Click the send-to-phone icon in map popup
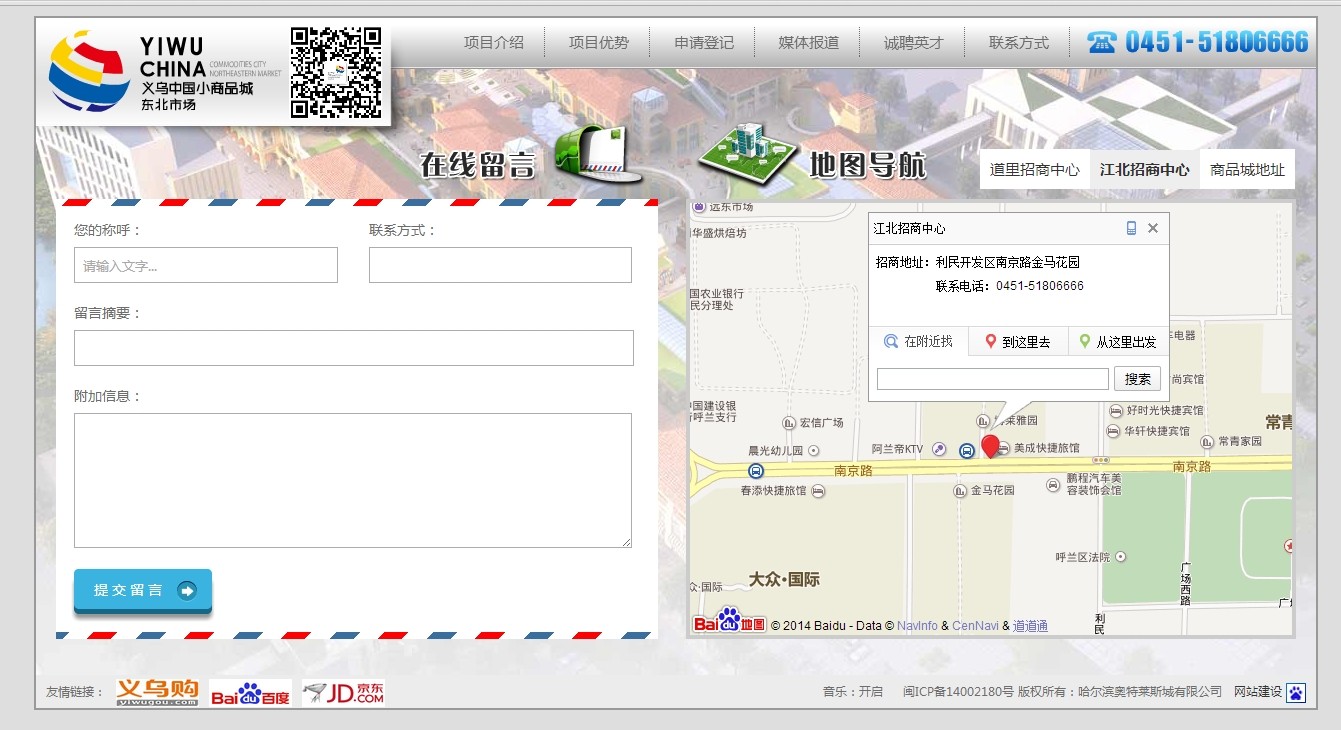This screenshot has height=730, width=1341. [x=1131, y=229]
